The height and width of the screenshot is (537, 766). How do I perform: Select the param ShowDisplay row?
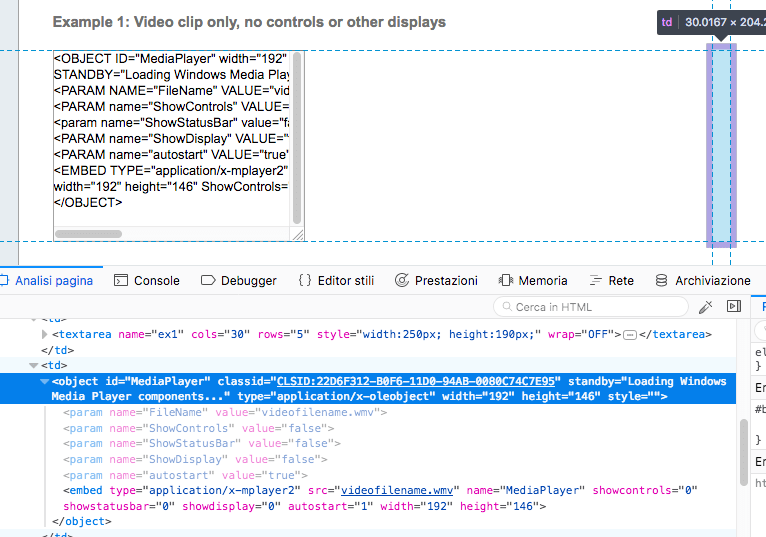pos(195,459)
